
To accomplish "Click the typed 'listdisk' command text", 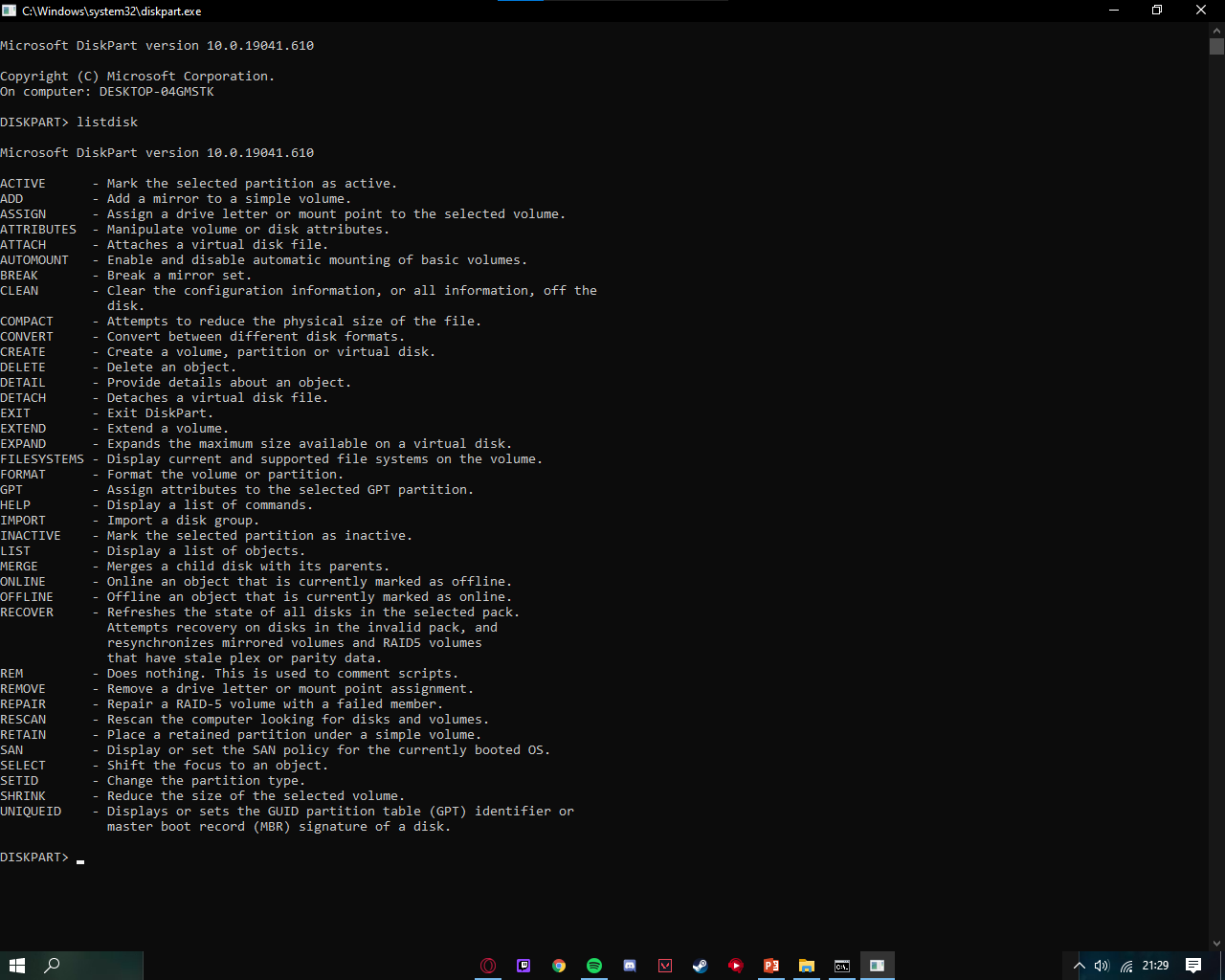I will (x=107, y=122).
